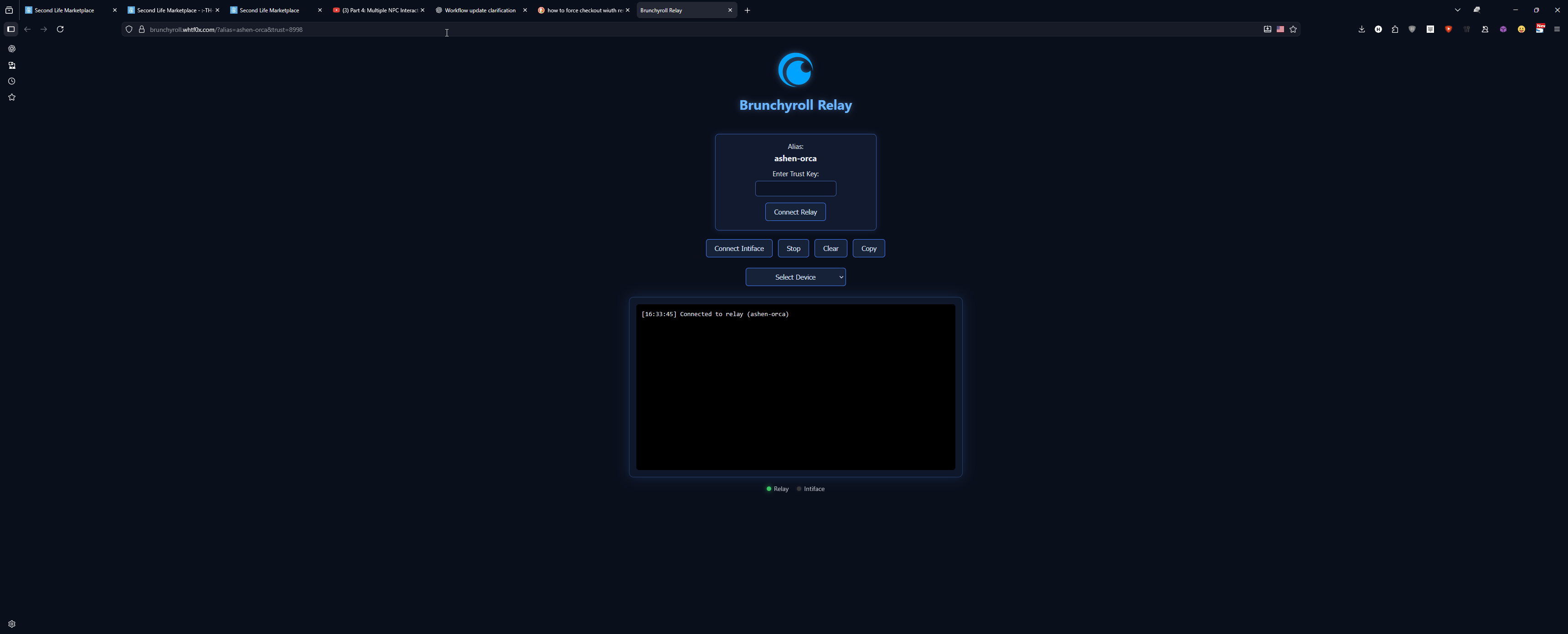Viewport: 1568px width, 634px height.
Task: Open history from the sidebar clock icon
Action: click(11, 81)
